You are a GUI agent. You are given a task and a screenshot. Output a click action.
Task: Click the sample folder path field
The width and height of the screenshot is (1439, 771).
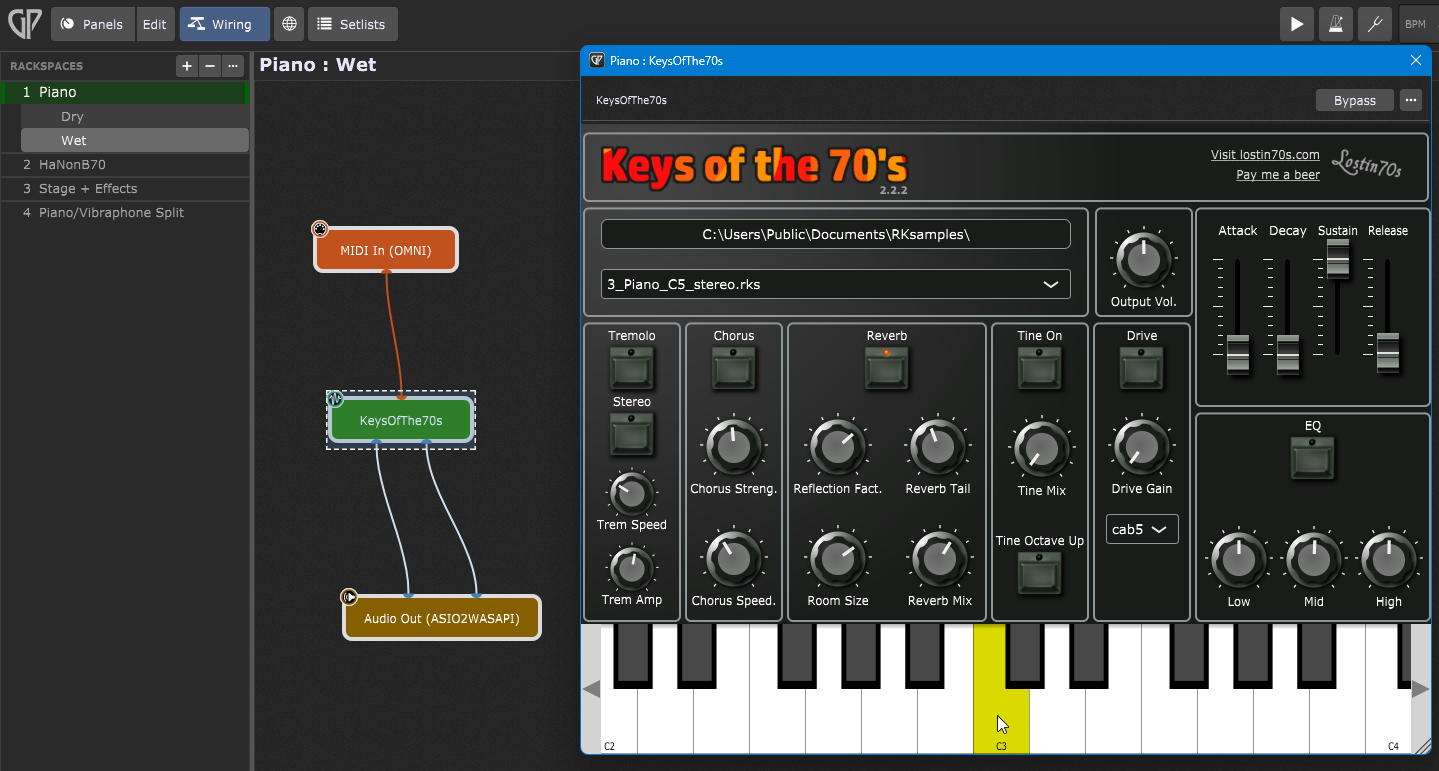pyautogui.click(x=836, y=234)
